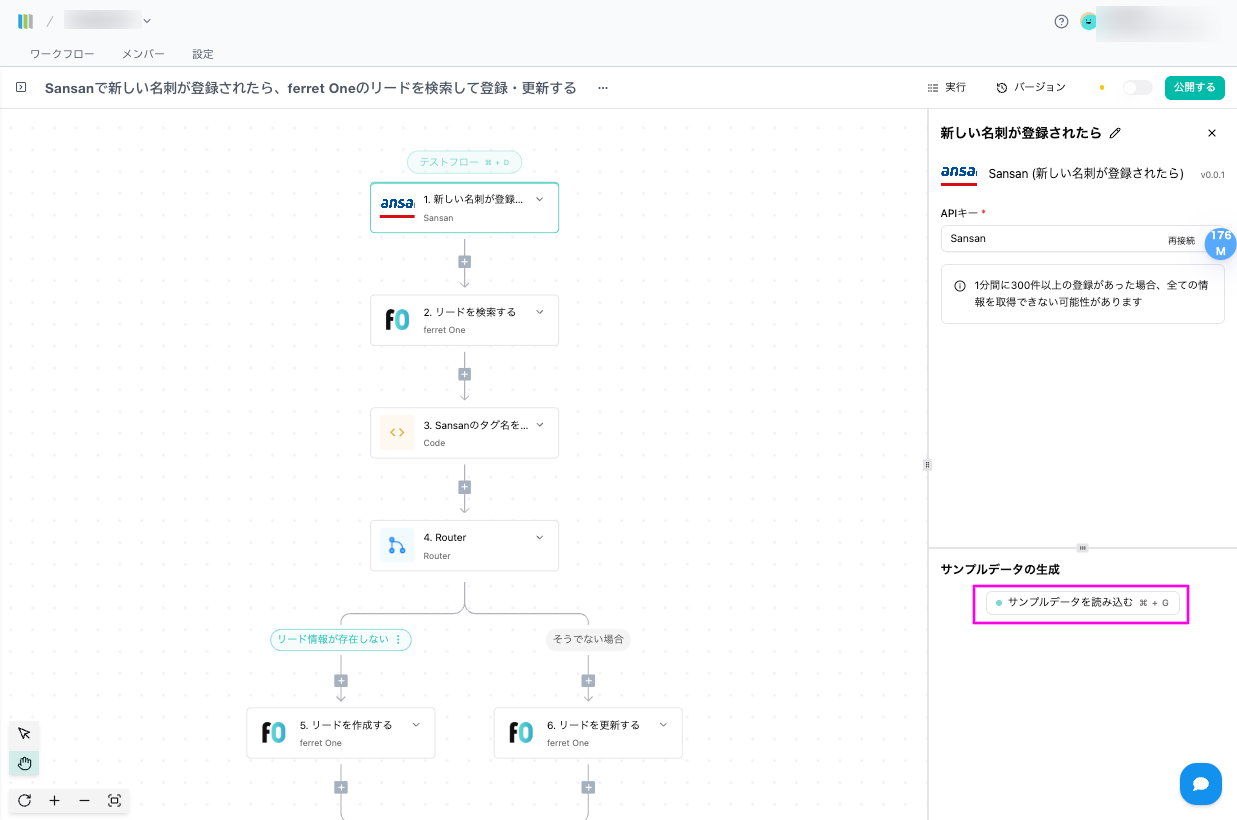Expand the Router step chevron

click(540, 537)
